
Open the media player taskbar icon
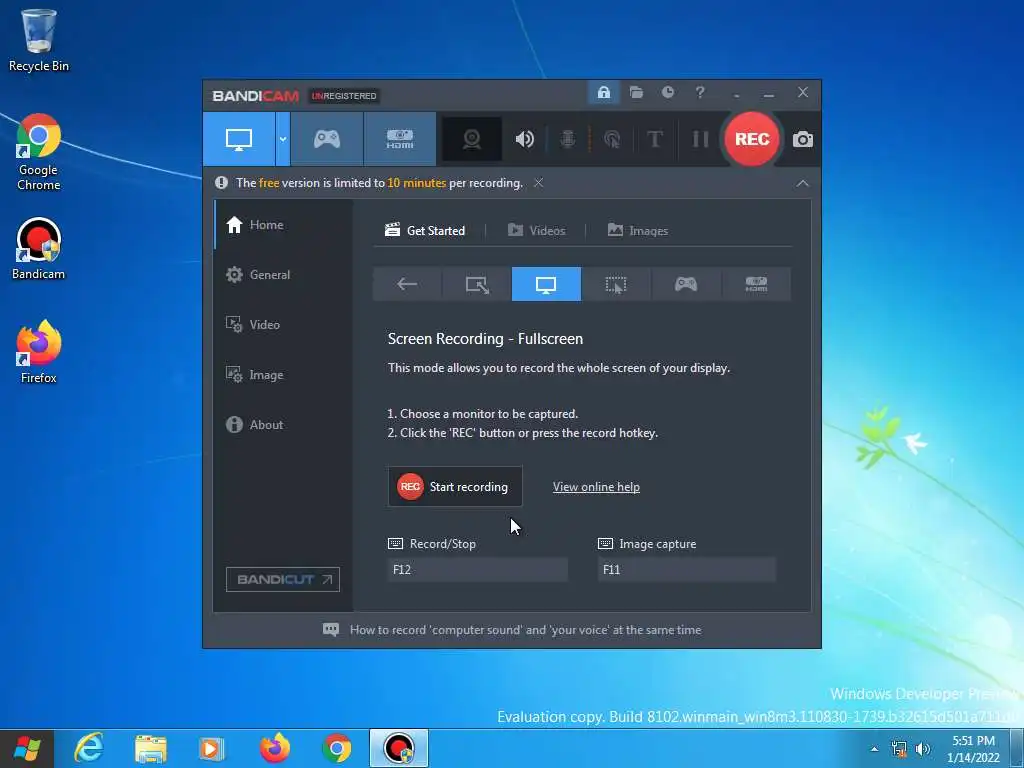(210, 748)
